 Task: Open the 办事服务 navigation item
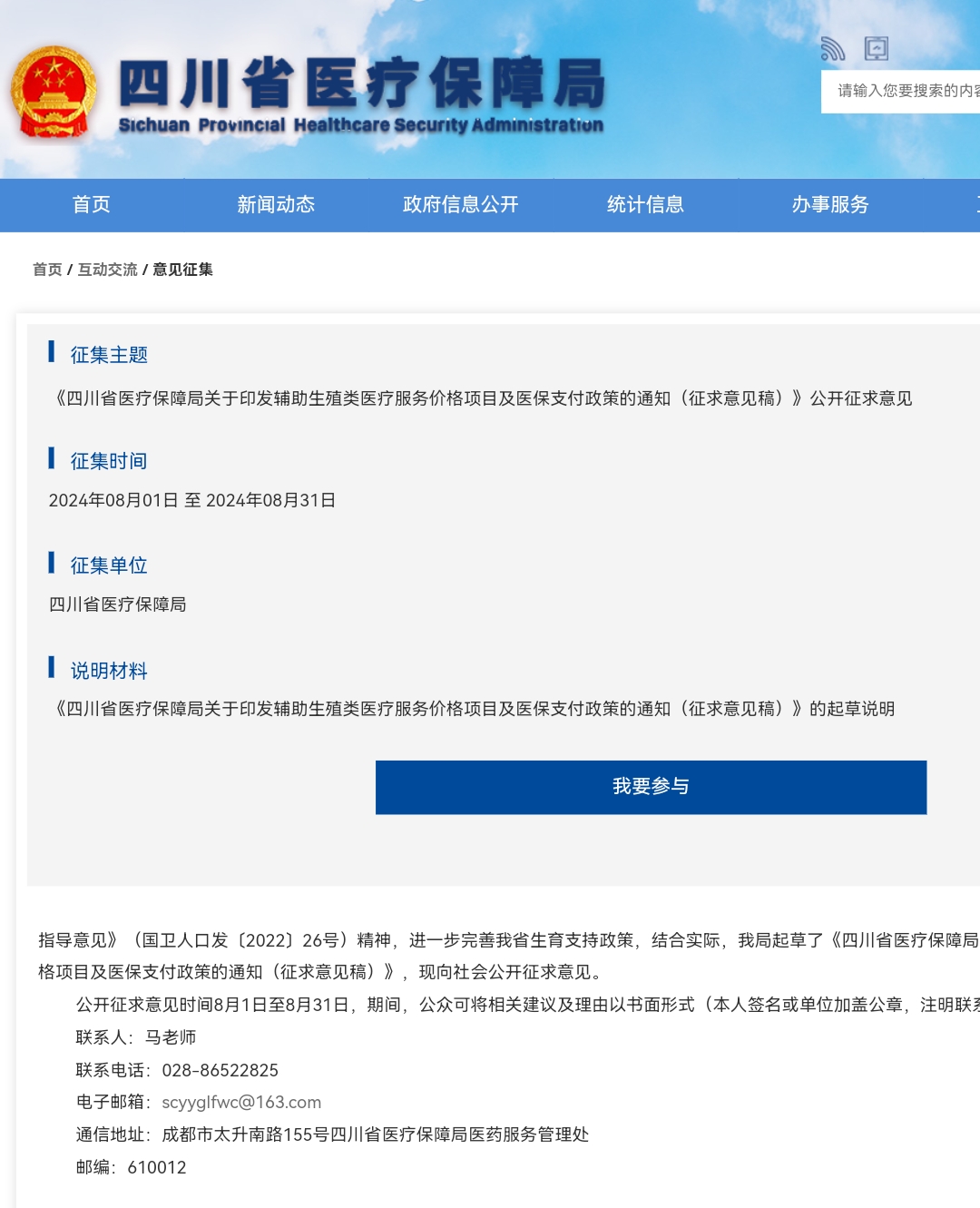coord(829,205)
